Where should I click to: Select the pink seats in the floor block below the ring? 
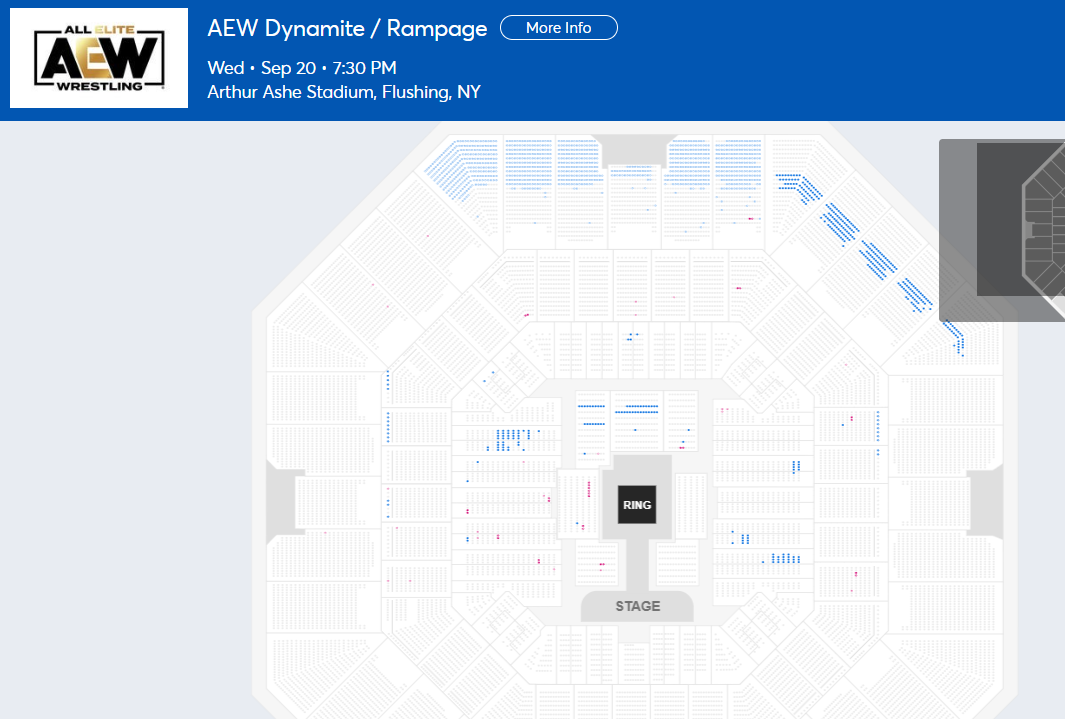(602, 564)
